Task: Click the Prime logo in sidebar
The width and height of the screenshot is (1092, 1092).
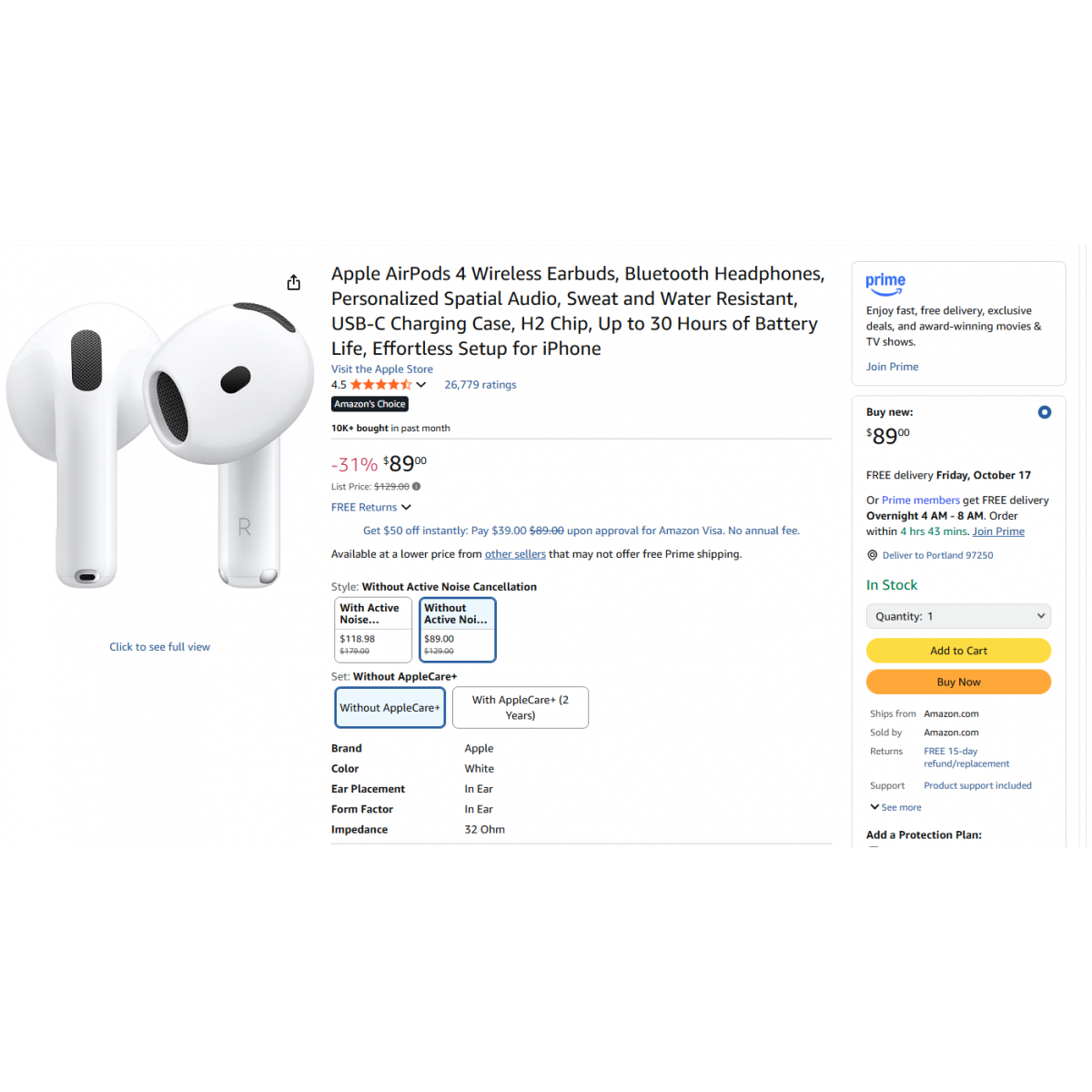Action: (885, 284)
